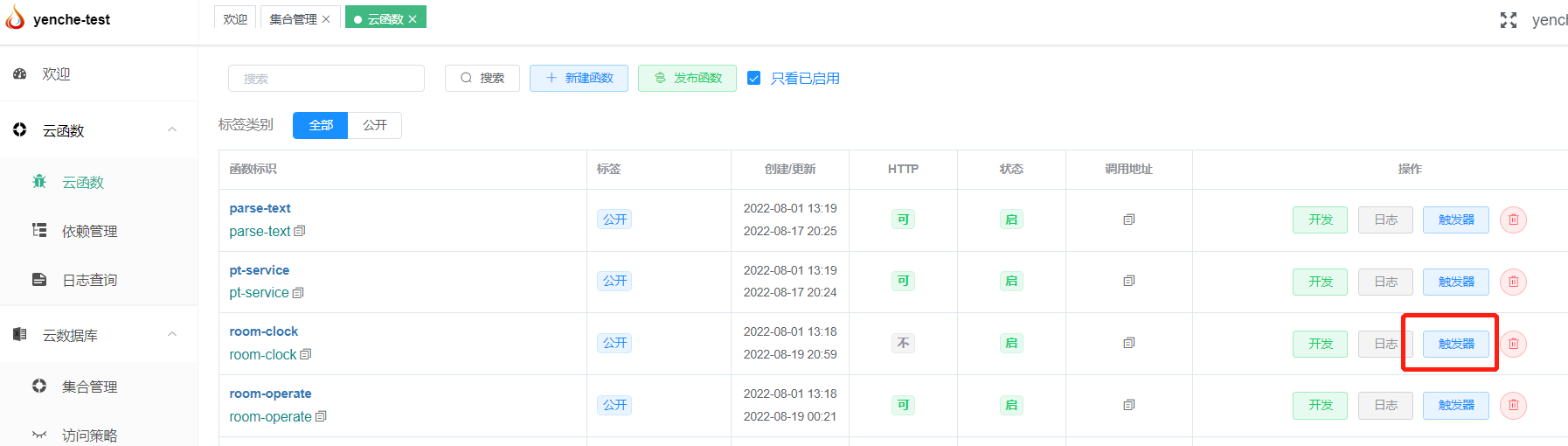
Task: Collapse the 云函数 sidebar section
Action: point(172,129)
